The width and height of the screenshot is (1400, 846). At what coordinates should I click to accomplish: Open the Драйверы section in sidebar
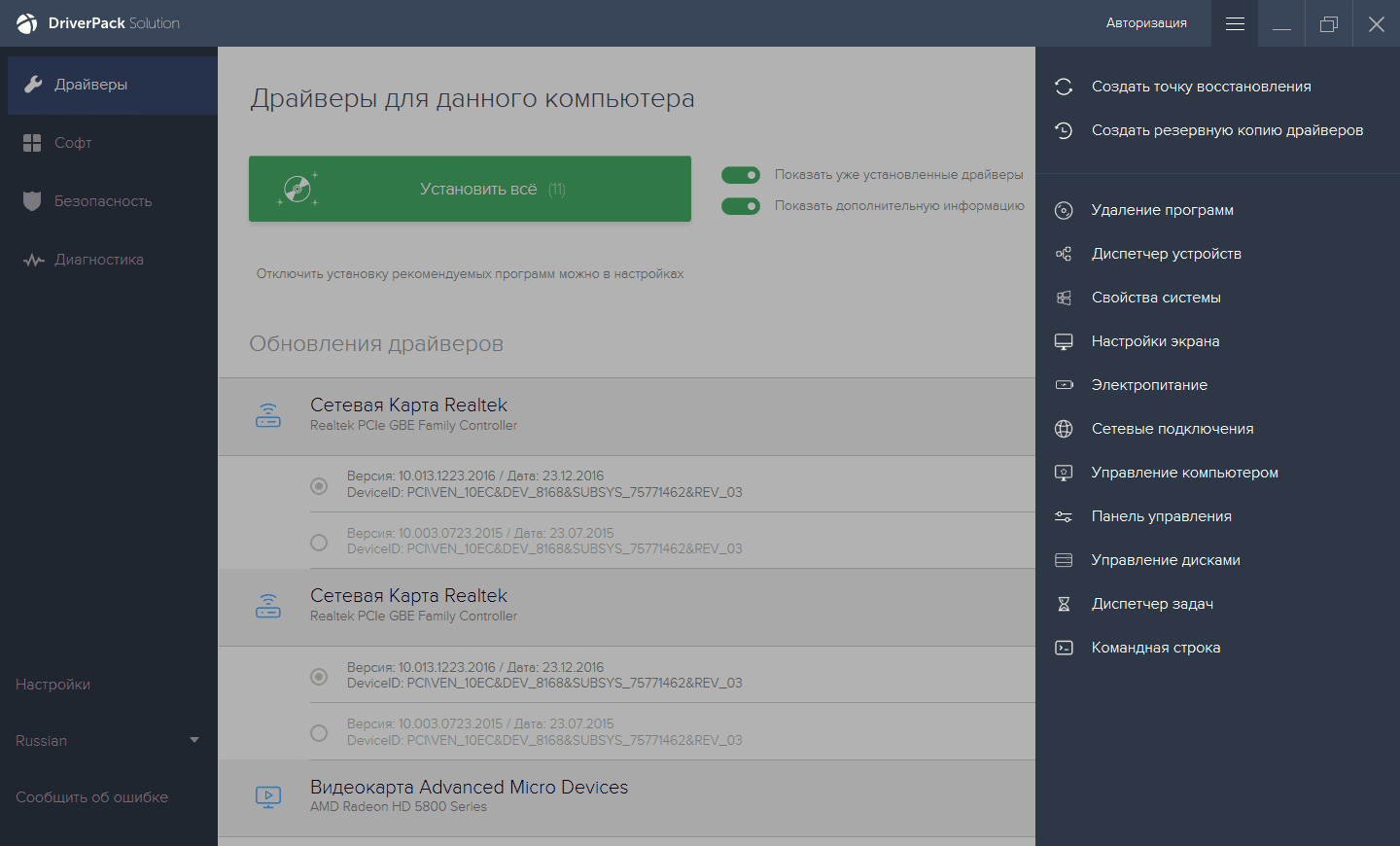coord(113,86)
